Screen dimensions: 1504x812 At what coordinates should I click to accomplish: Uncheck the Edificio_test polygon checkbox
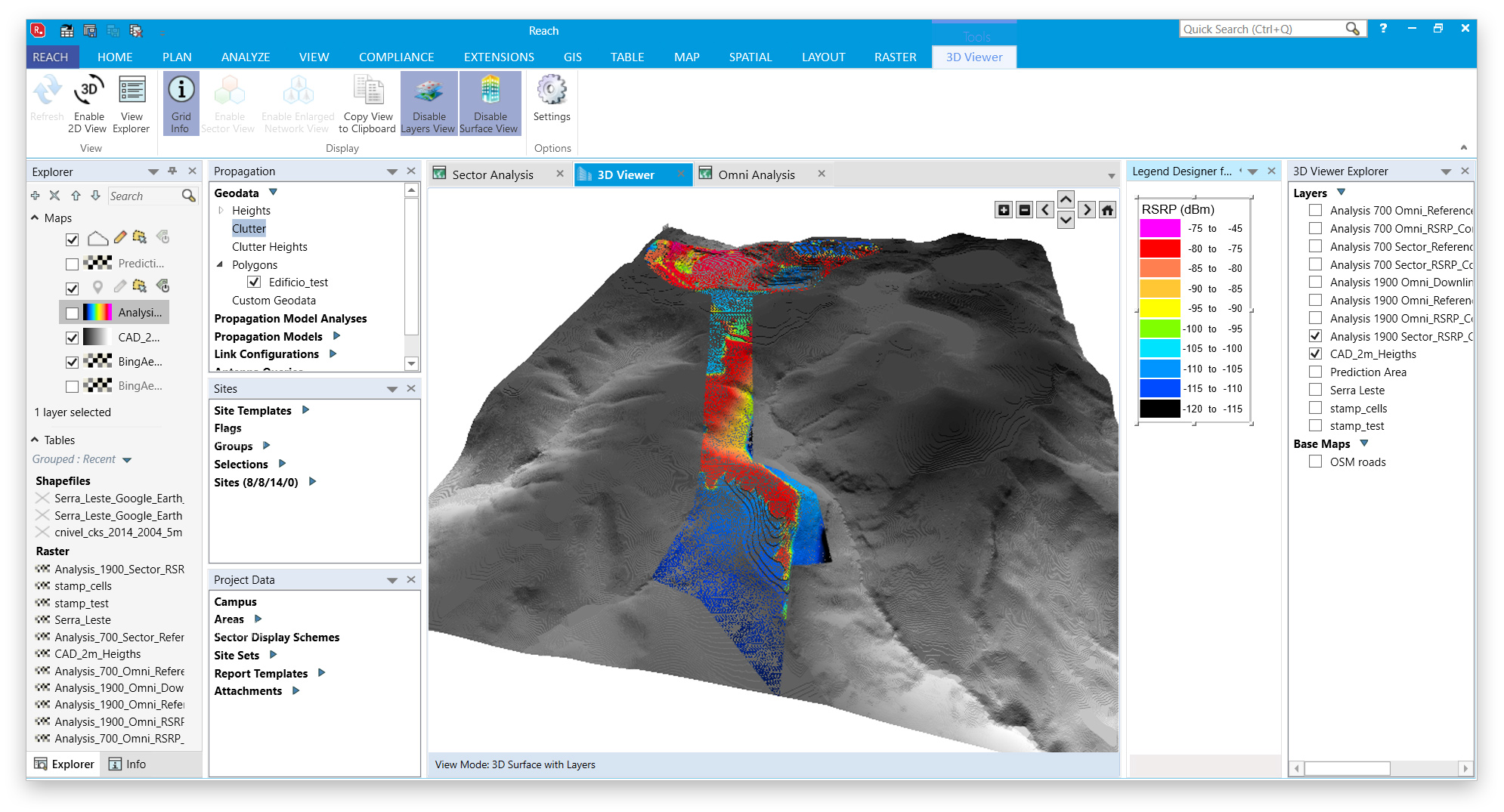[255, 283]
